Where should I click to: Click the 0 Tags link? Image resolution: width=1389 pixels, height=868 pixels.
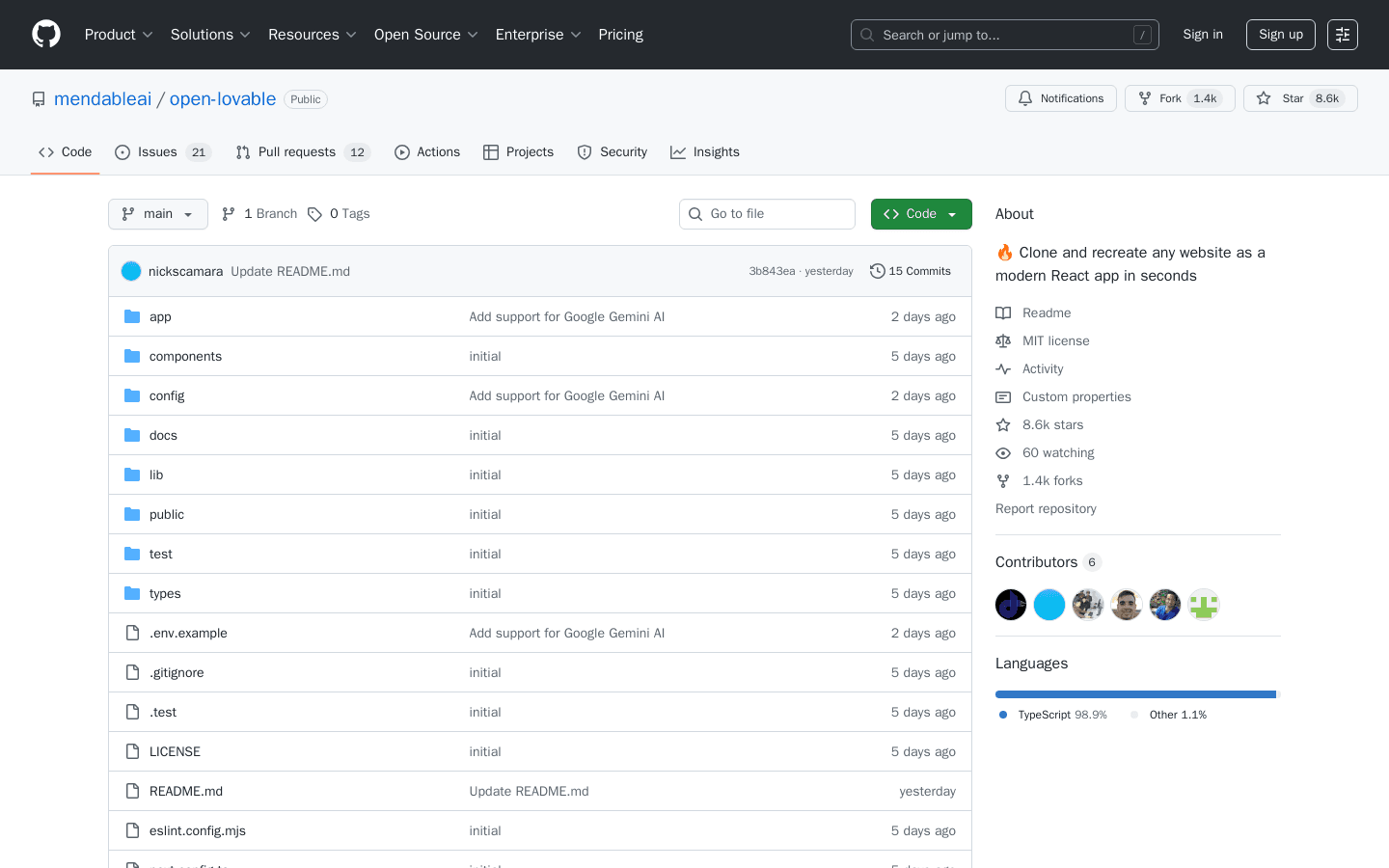pyautogui.click(x=339, y=214)
